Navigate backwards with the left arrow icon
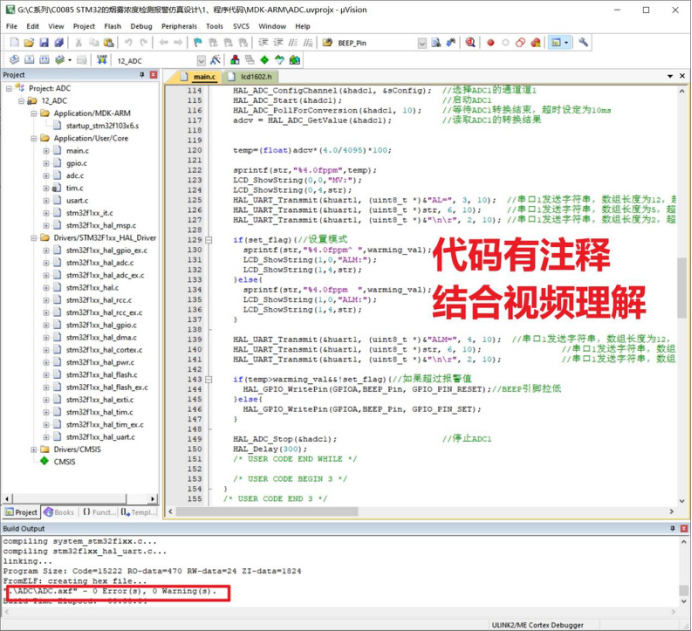 coord(163,42)
